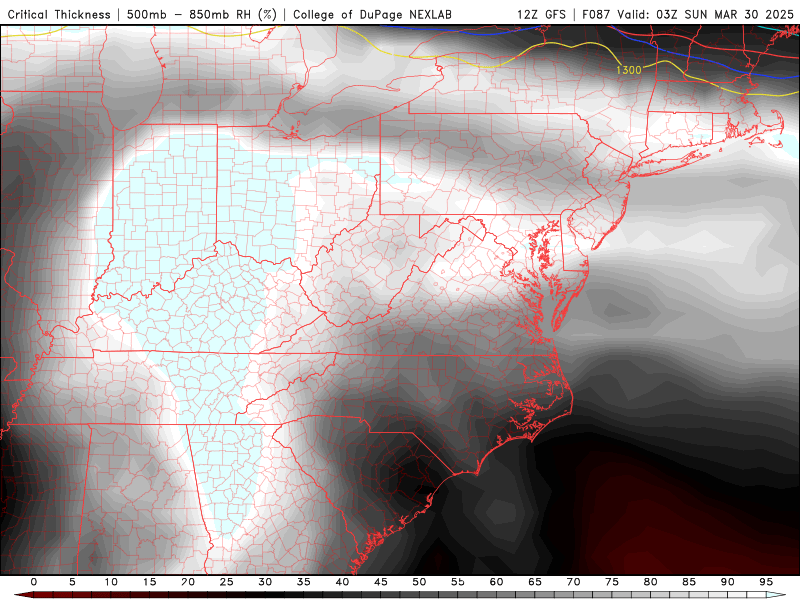
Task: Click the colorbar value "35"
Action: pyautogui.click(x=304, y=582)
